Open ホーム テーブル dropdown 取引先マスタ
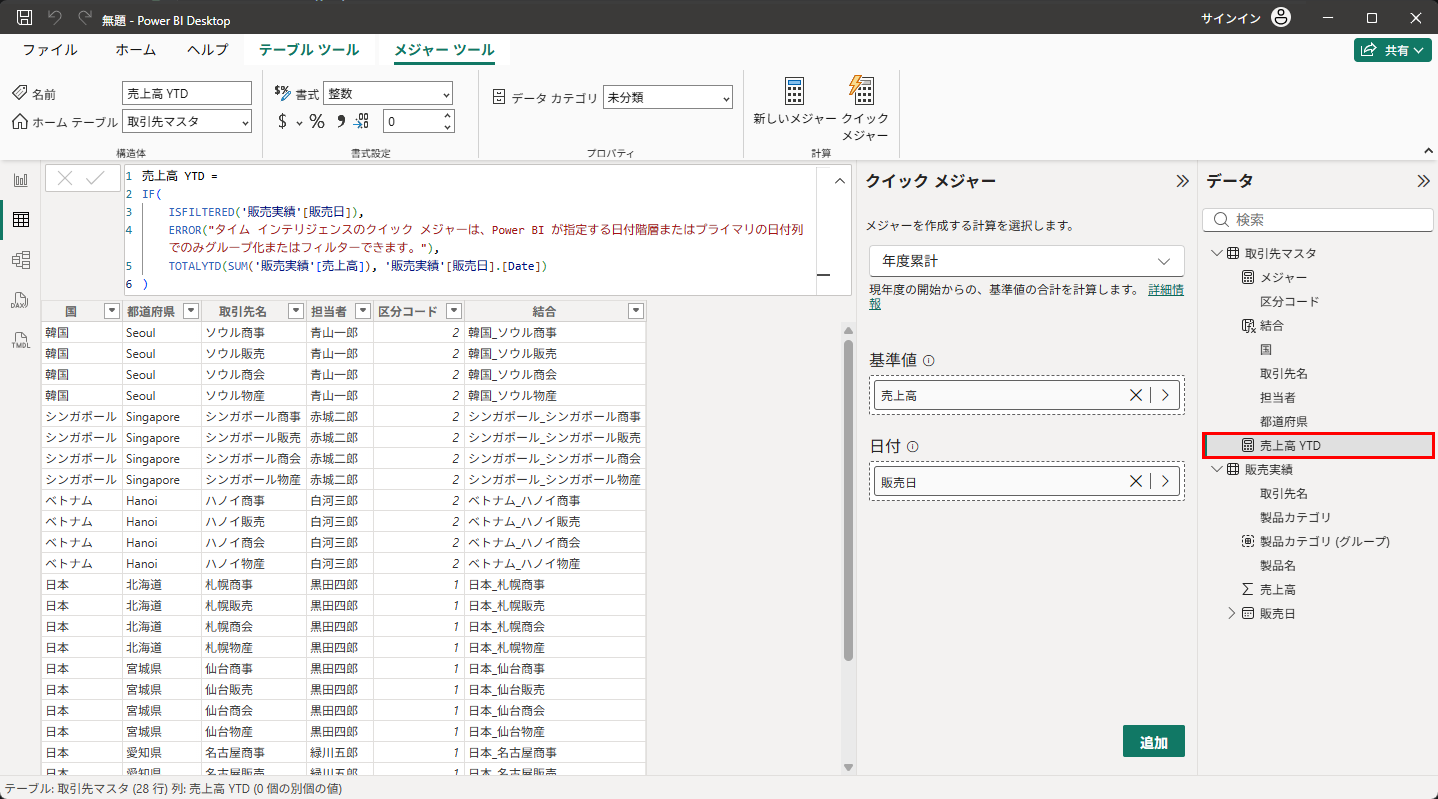 187,121
